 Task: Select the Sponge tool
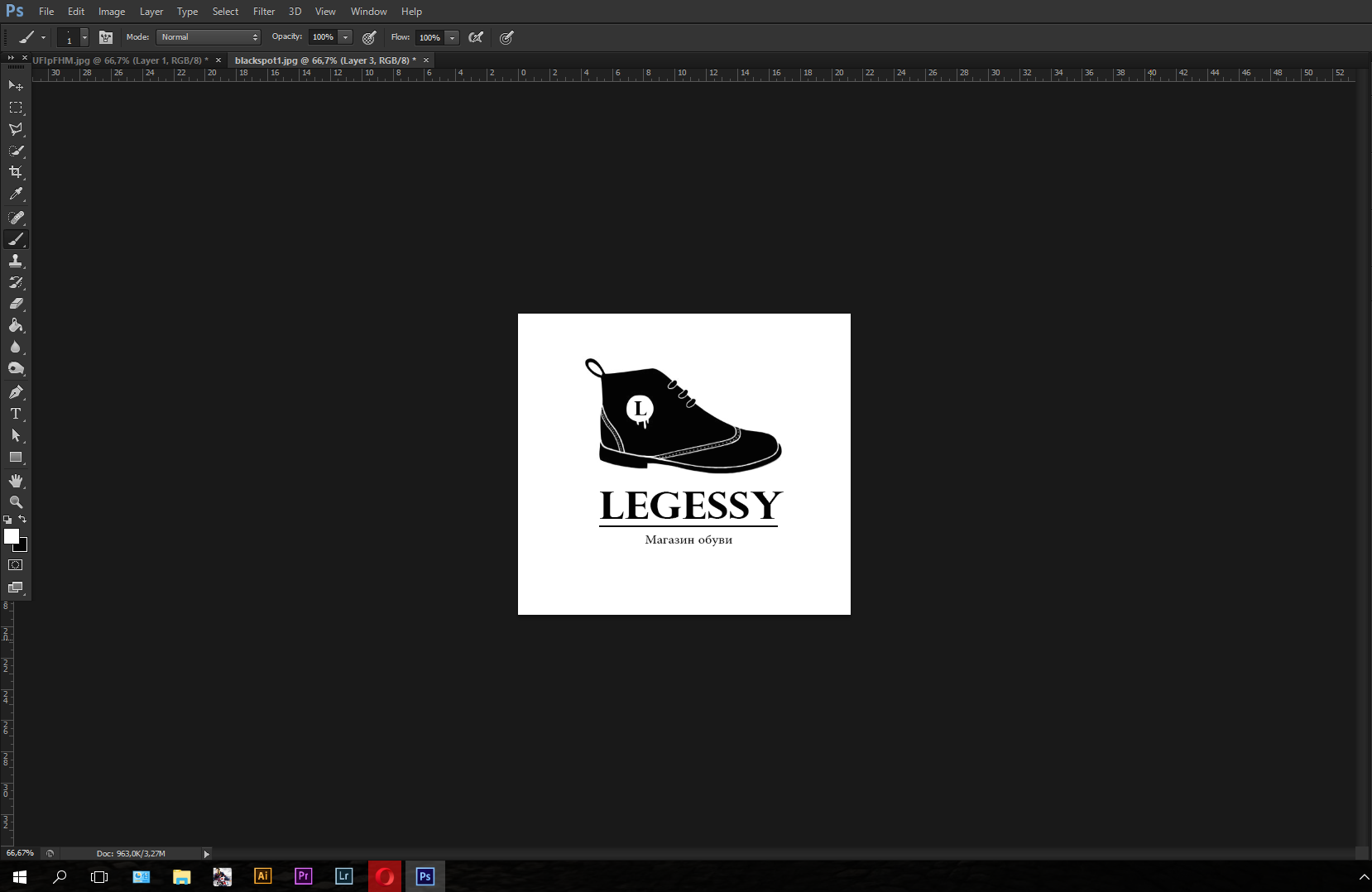(16, 368)
